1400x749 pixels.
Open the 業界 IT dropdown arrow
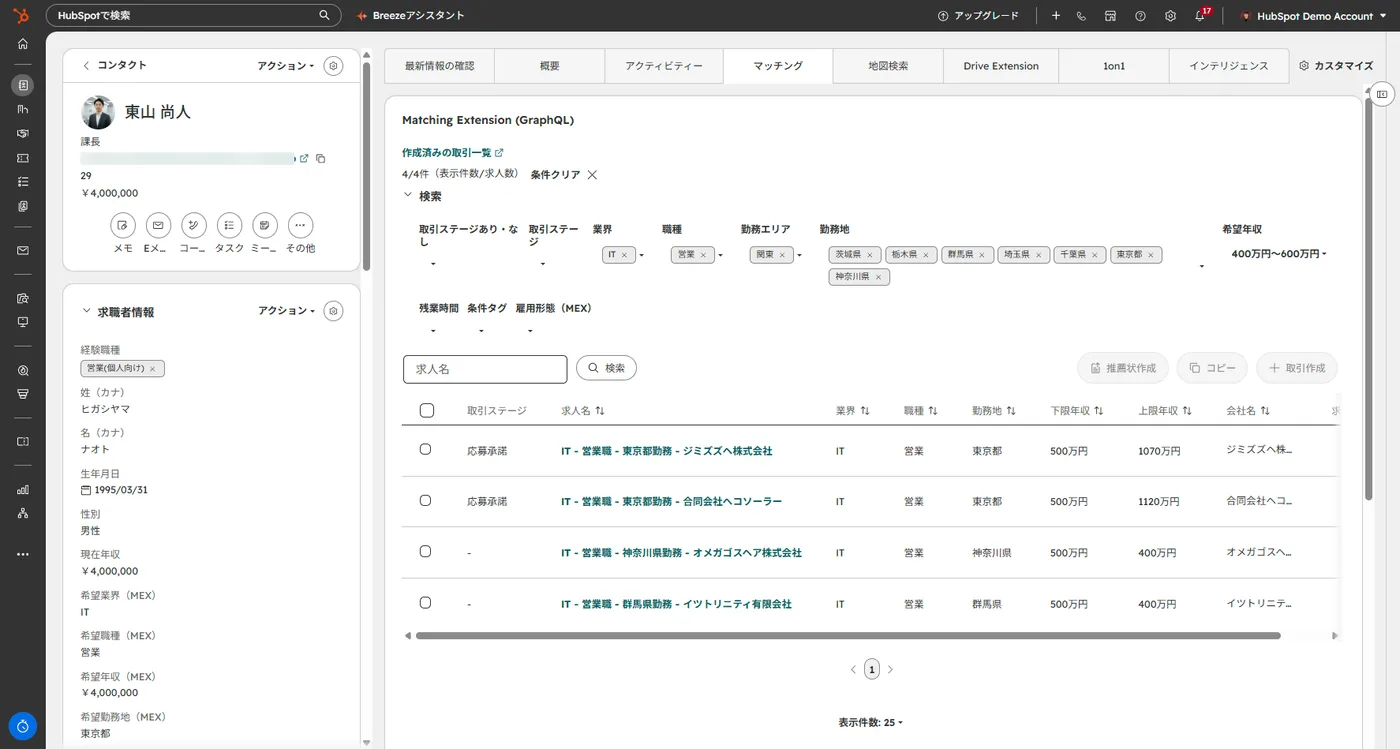(641, 255)
